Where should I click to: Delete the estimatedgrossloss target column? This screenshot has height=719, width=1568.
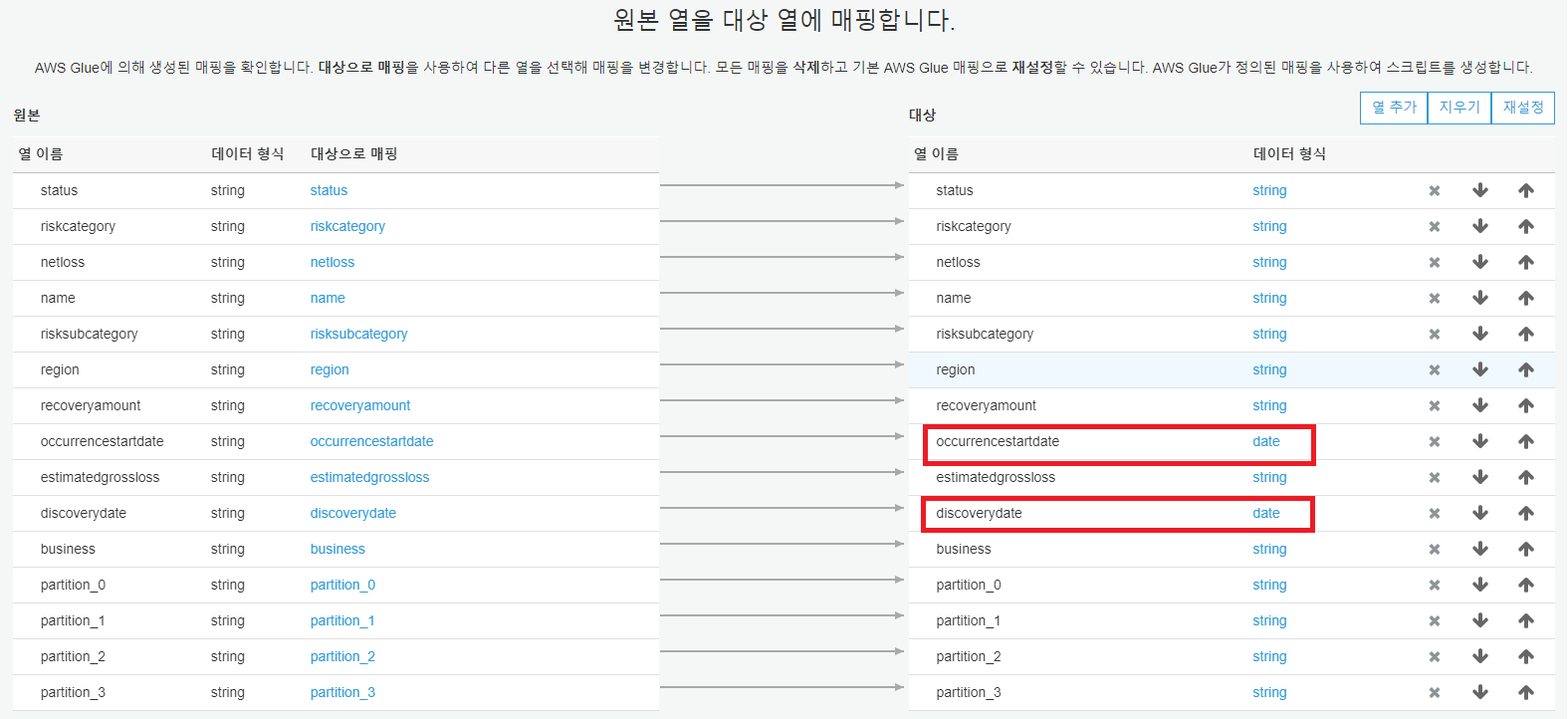point(1434,478)
